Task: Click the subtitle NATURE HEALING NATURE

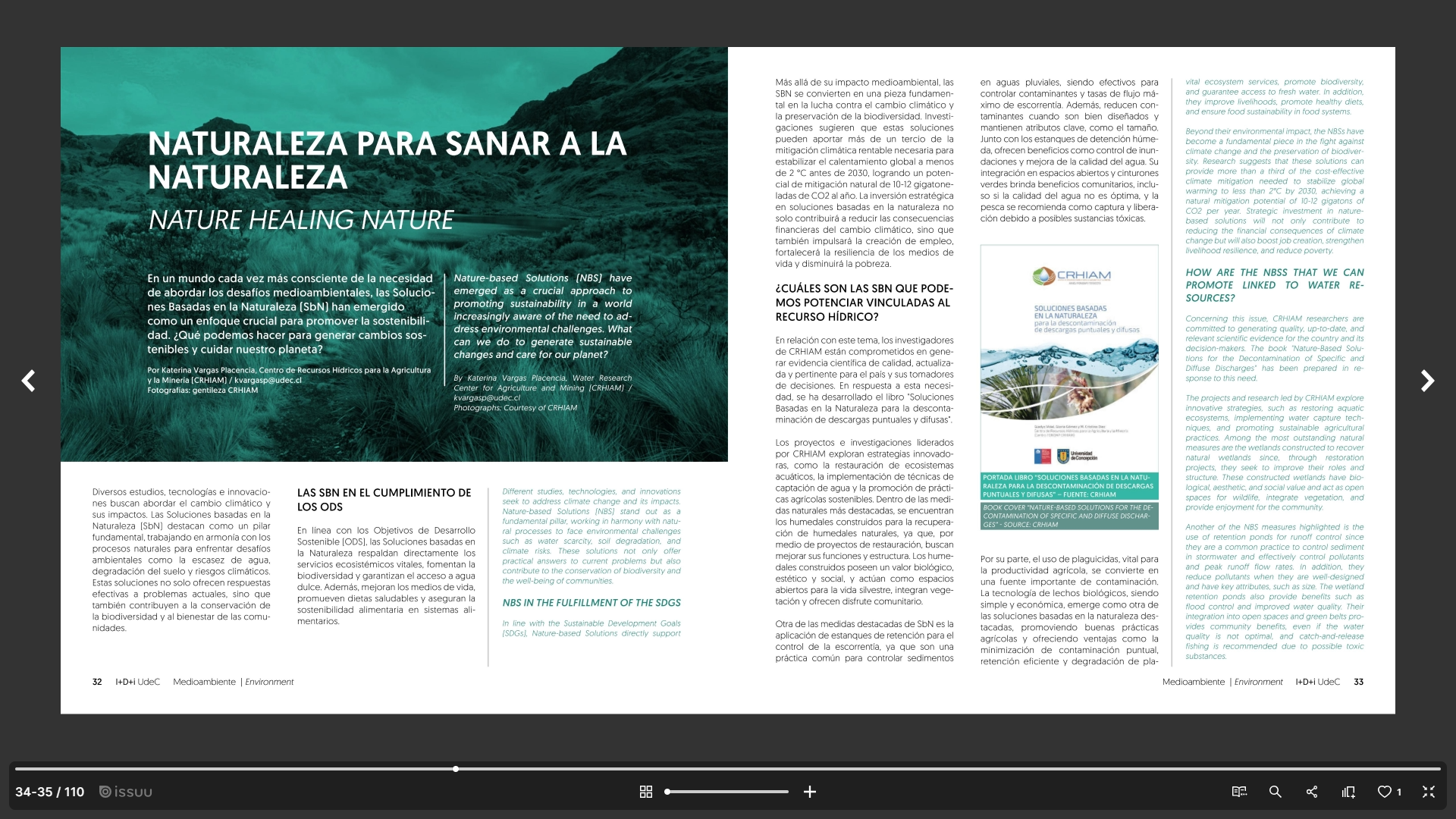Action: (x=301, y=220)
